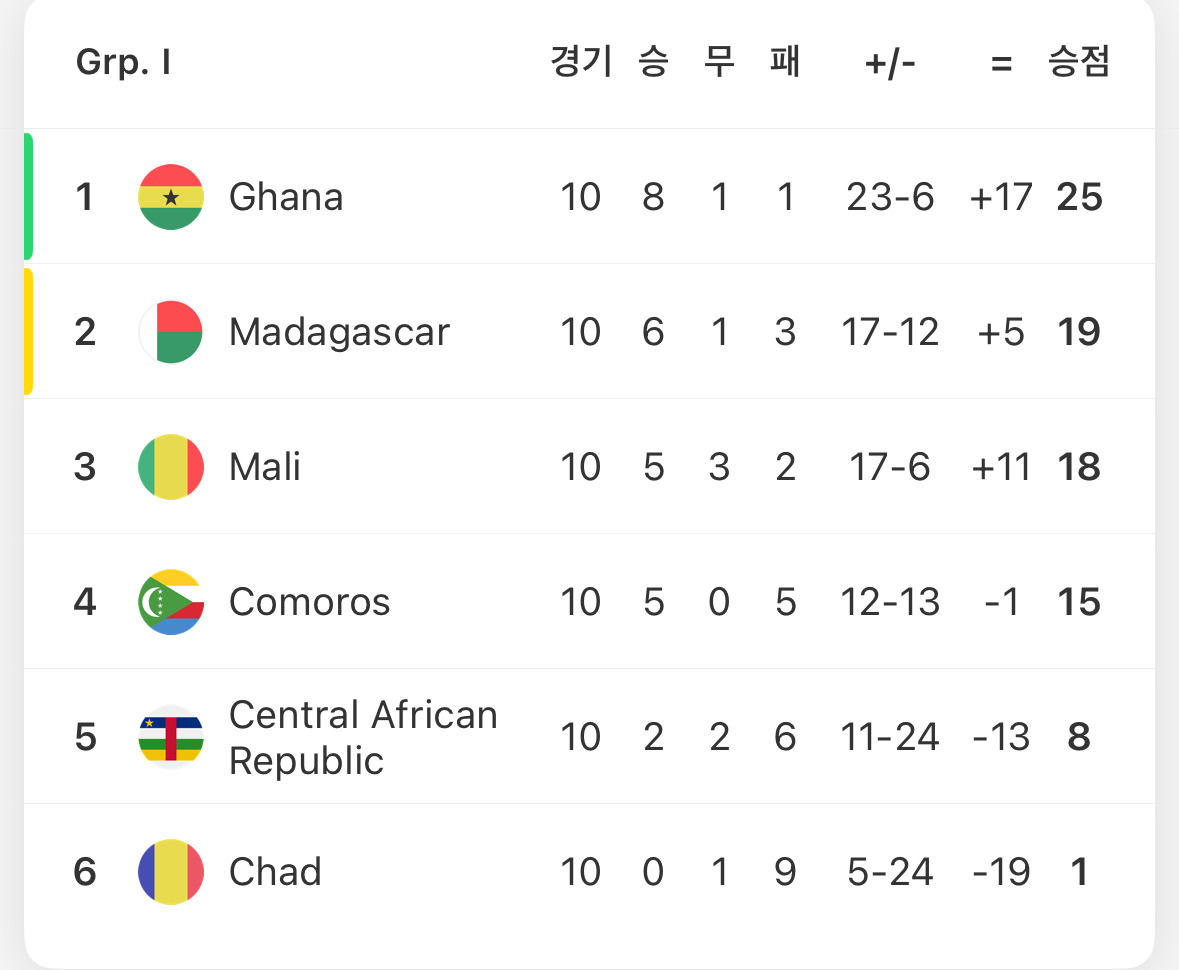The width and height of the screenshot is (1179, 970).
Task: Click the +/- goals column header
Action: 890,64
